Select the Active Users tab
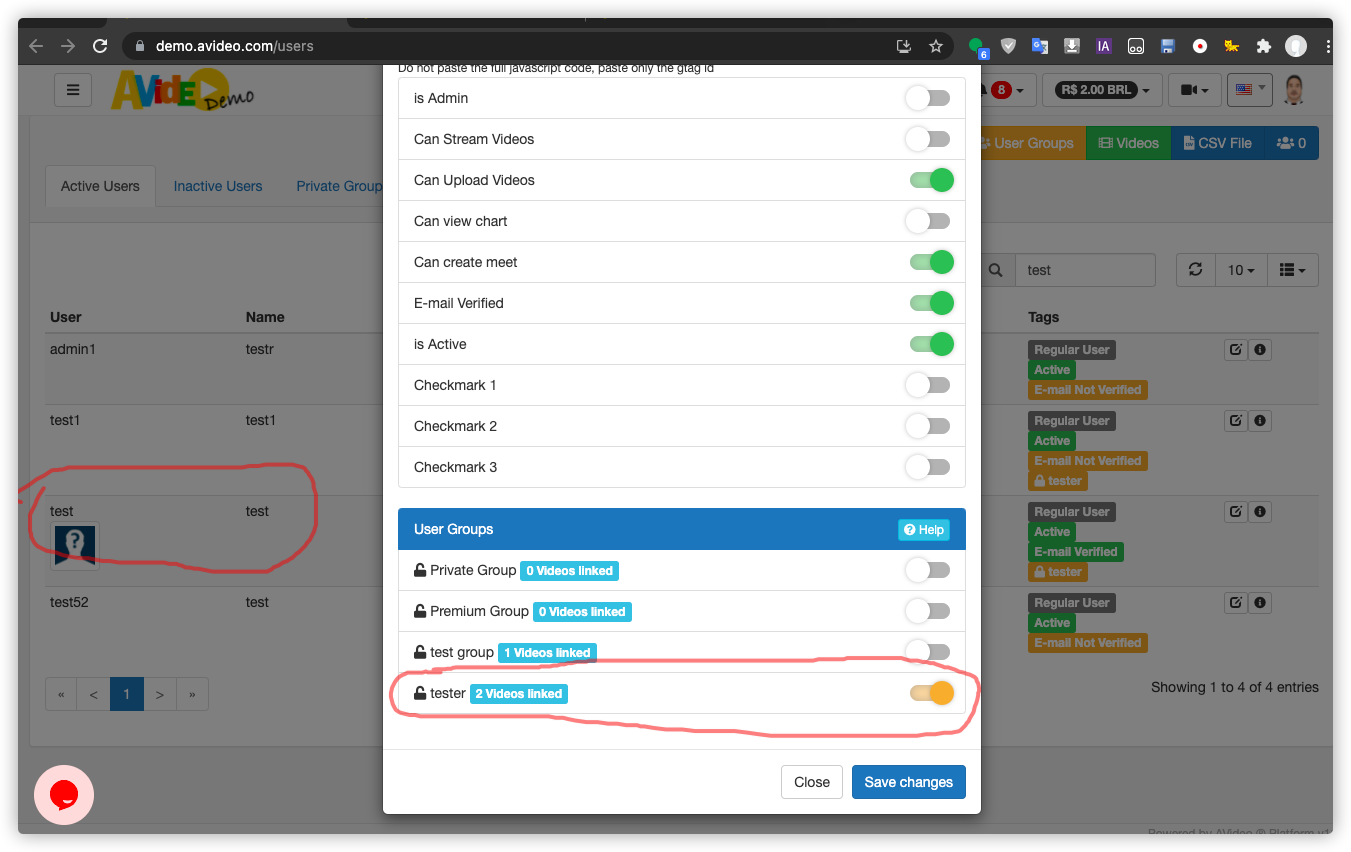The image size is (1351, 852). pyautogui.click(x=99, y=185)
